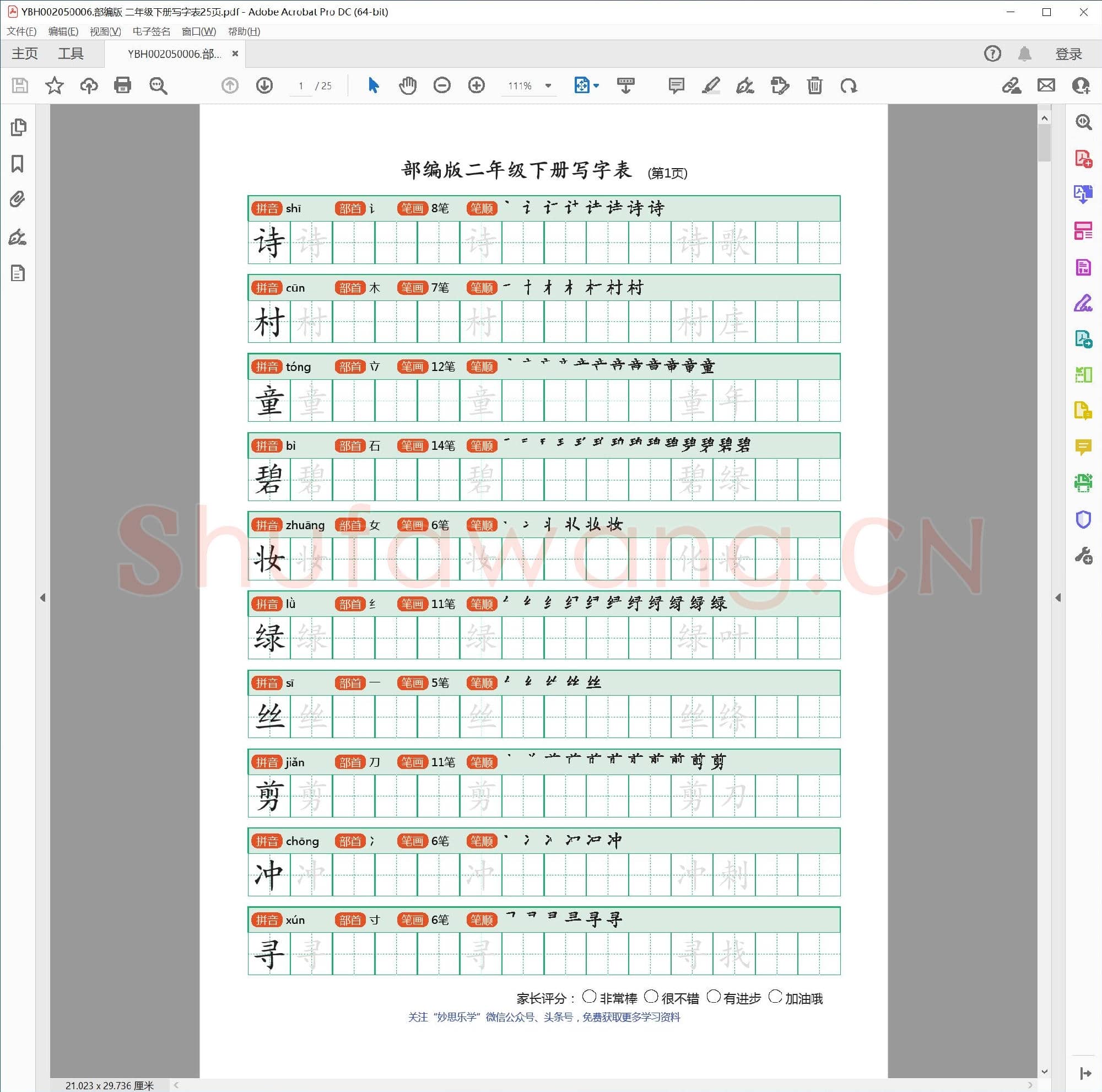Click the Highlight text pen icon
The width and height of the screenshot is (1102, 1092).
[711, 85]
